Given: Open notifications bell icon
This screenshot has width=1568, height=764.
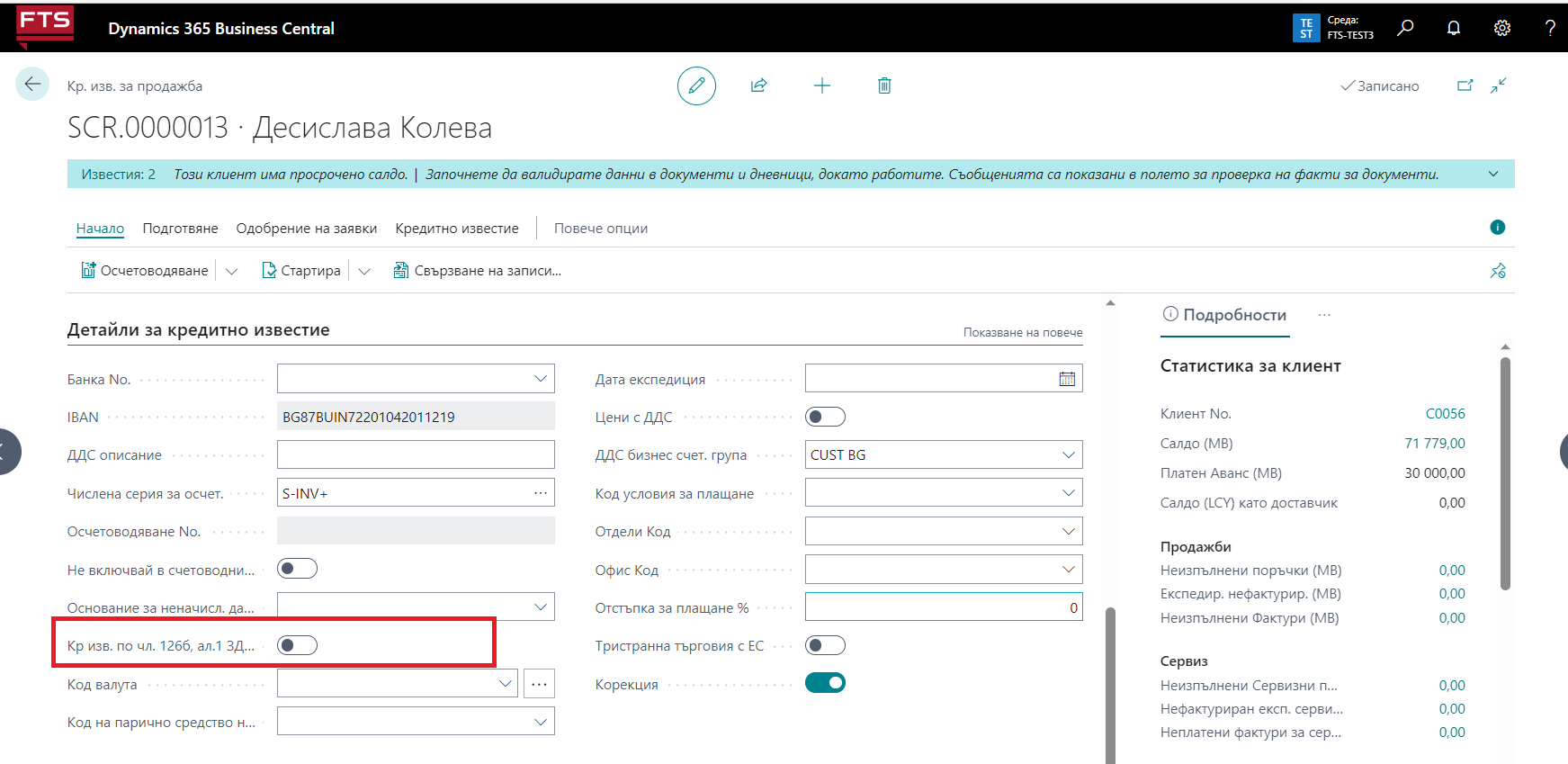Looking at the screenshot, I should pos(1454,28).
